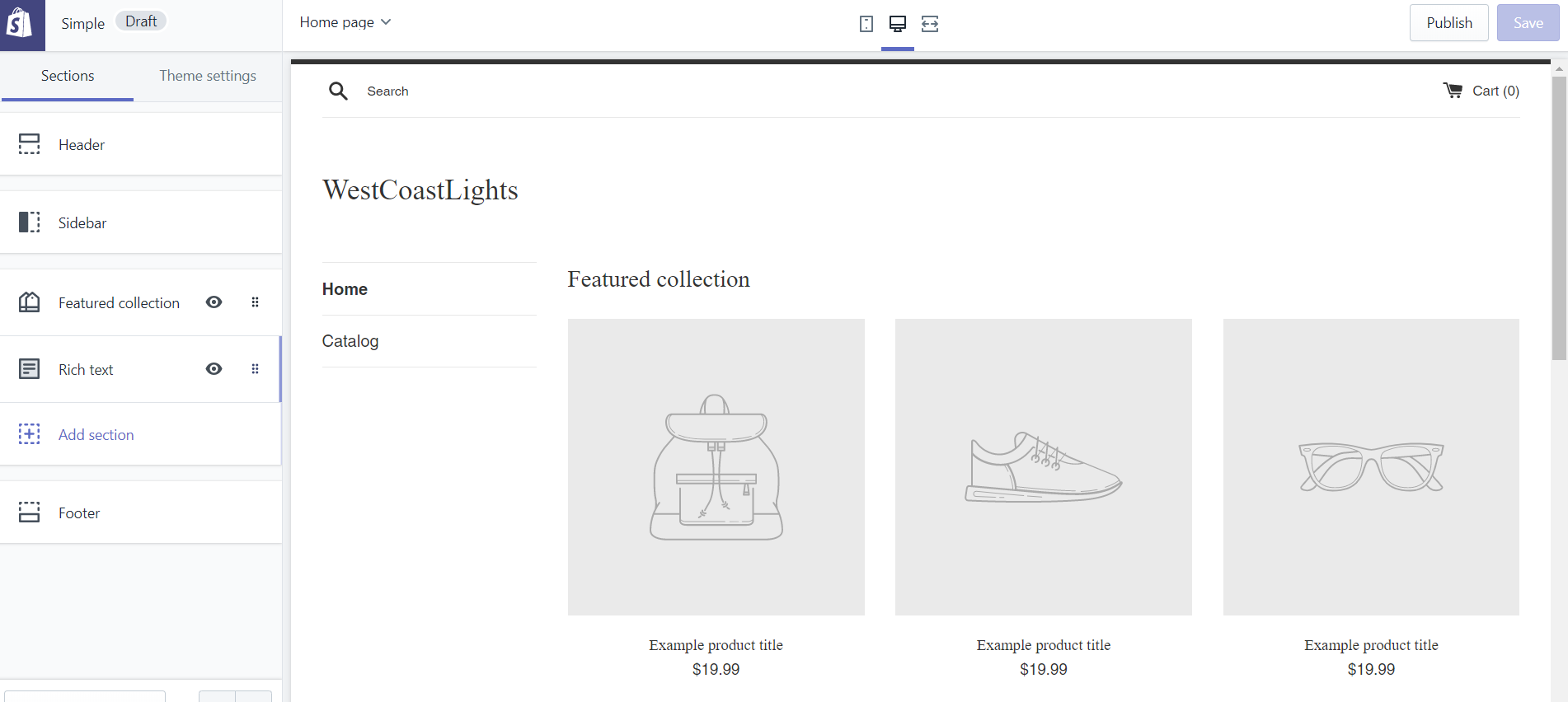Image resolution: width=1568 pixels, height=702 pixels.
Task: Click the search magnifier icon
Action: tap(338, 91)
